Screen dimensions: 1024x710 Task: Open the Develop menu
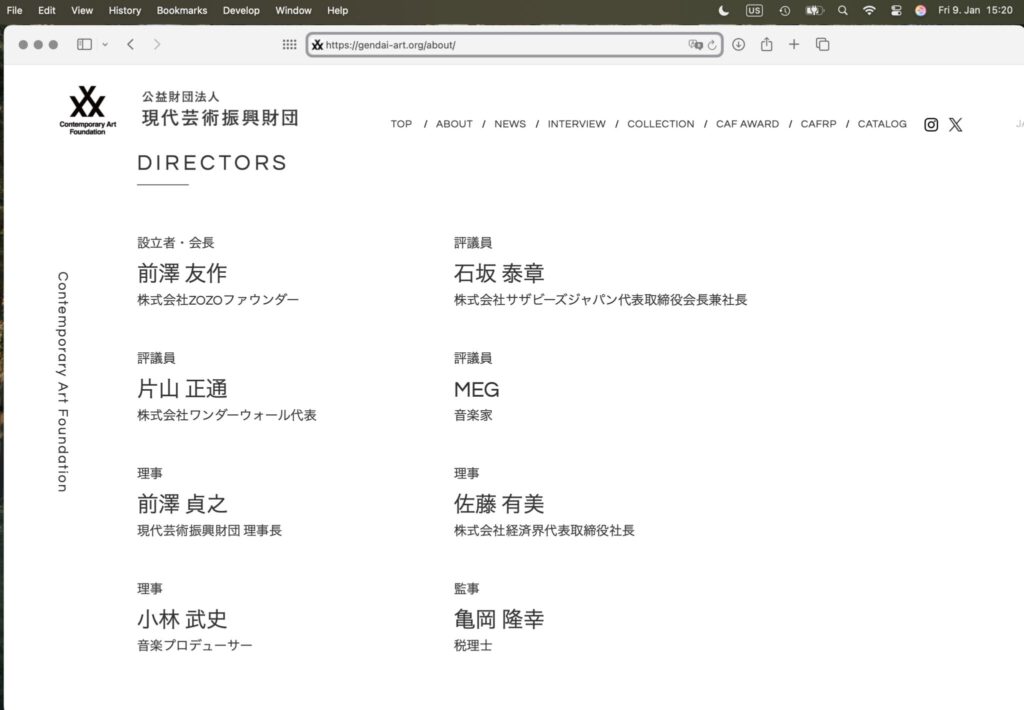[x=241, y=10]
